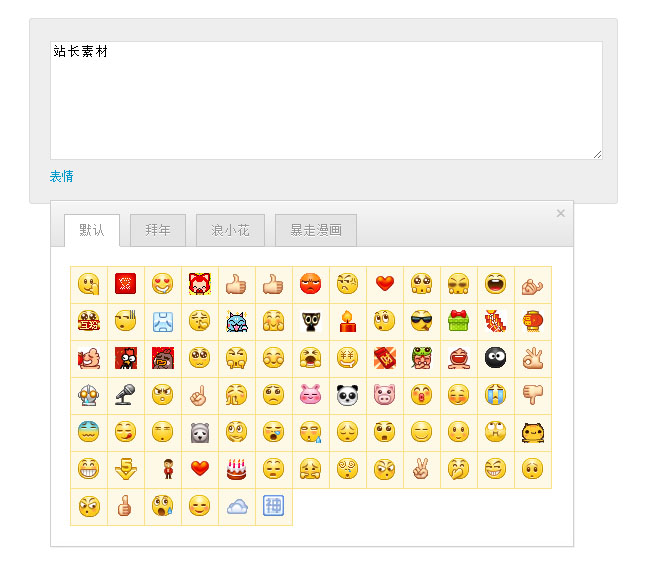Image resolution: width=647 pixels, height=566 pixels.
Task: Switch to the 默认 emoji tab
Action: coord(92,230)
